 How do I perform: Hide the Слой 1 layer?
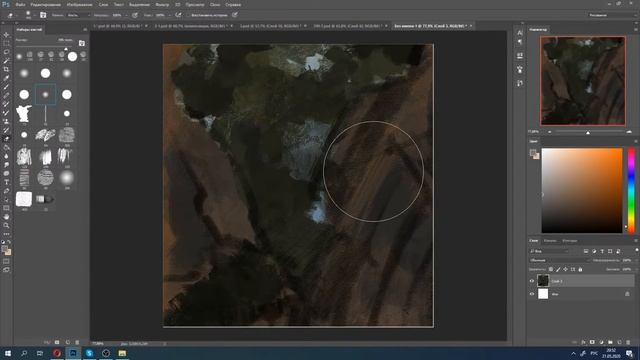tap(531, 281)
